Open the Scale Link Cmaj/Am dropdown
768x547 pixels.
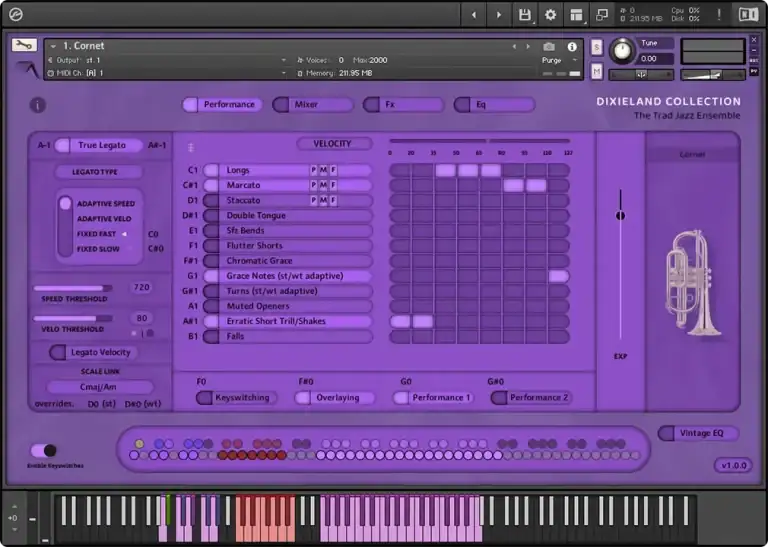pyautogui.click(x=100, y=387)
